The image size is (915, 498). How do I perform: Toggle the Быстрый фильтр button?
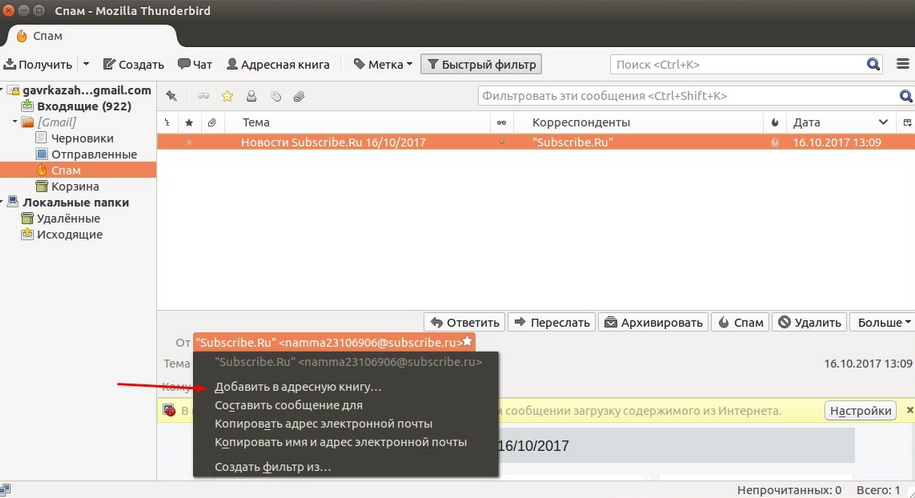481,64
